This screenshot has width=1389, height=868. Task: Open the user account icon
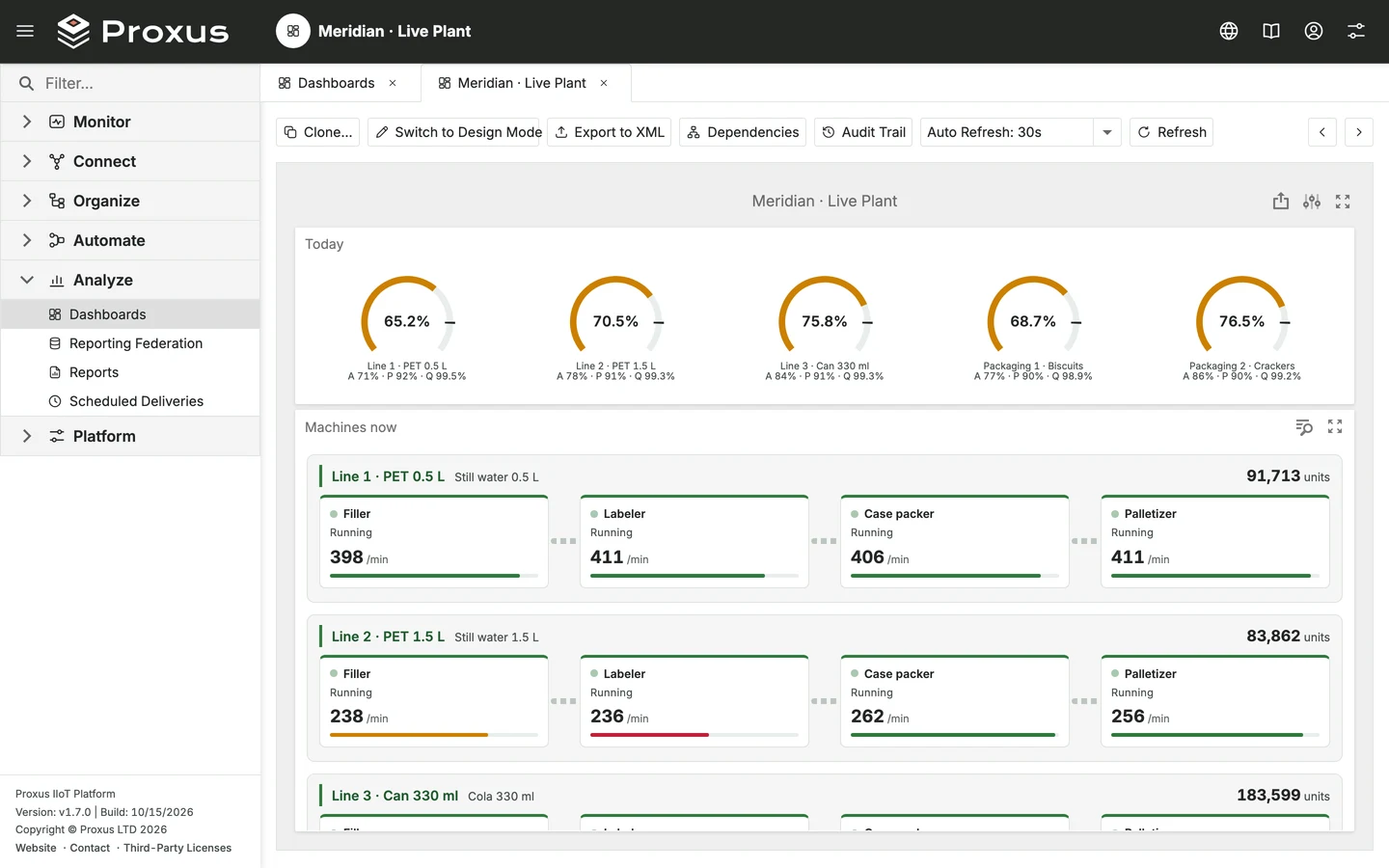coord(1314,31)
